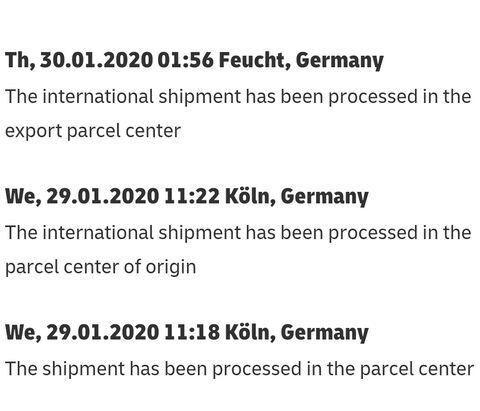
Task: Select the 01:56 timestamp
Action: (185, 60)
